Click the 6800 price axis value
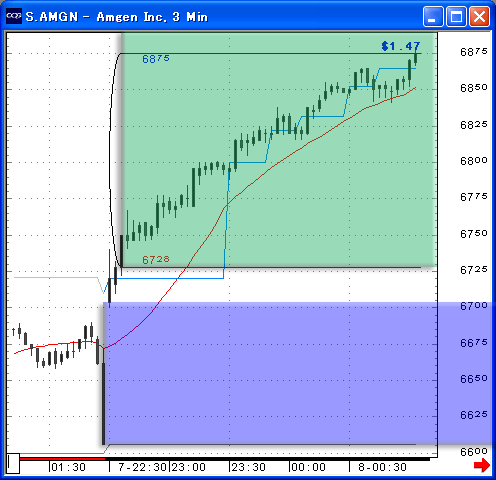This screenshot has height=480, width=496. pos(474,161)
